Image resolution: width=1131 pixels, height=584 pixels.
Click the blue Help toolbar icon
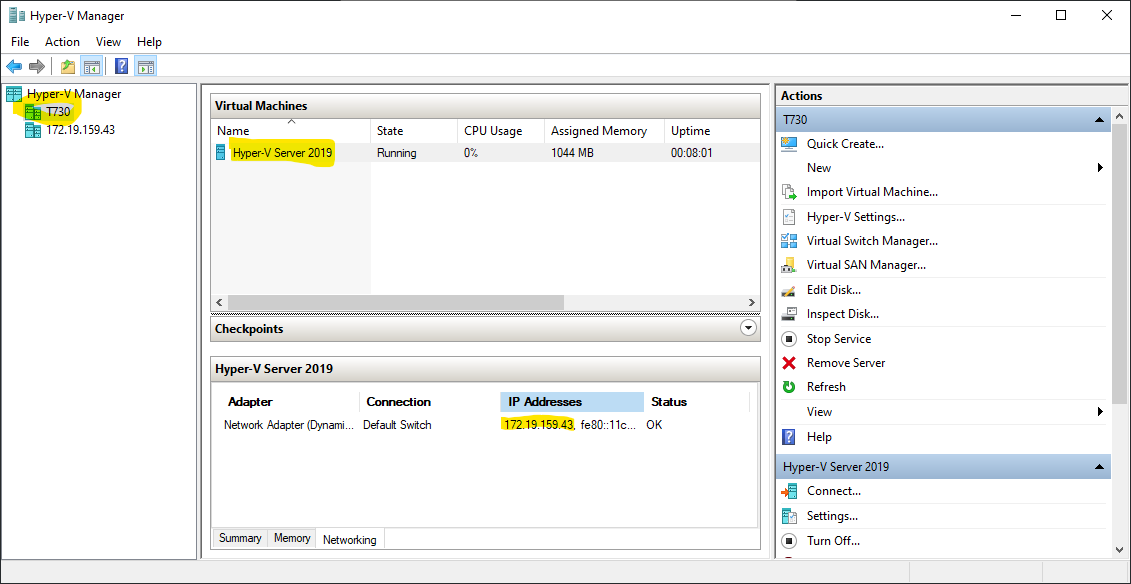(122, 67)
